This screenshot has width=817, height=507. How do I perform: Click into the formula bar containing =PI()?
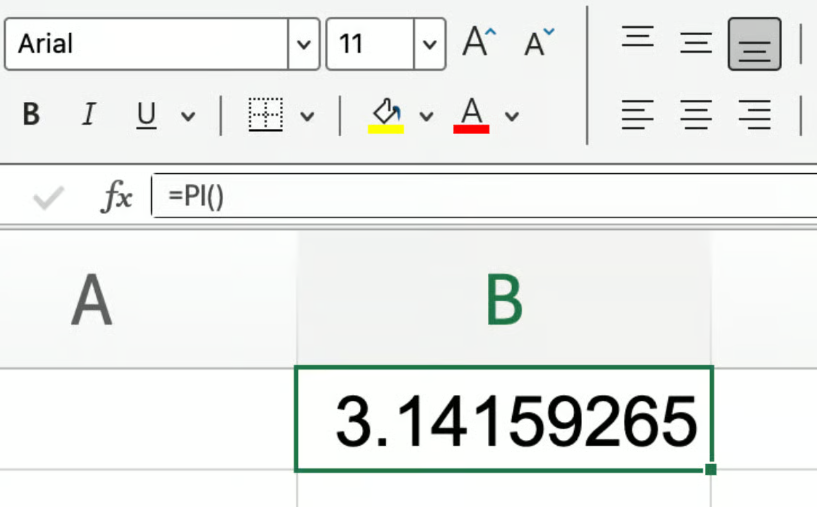point(480,197)
